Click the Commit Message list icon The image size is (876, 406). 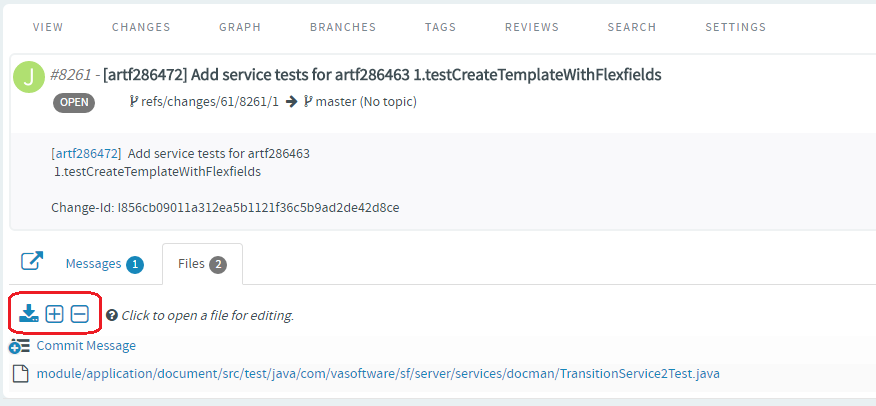click(20, 346)
